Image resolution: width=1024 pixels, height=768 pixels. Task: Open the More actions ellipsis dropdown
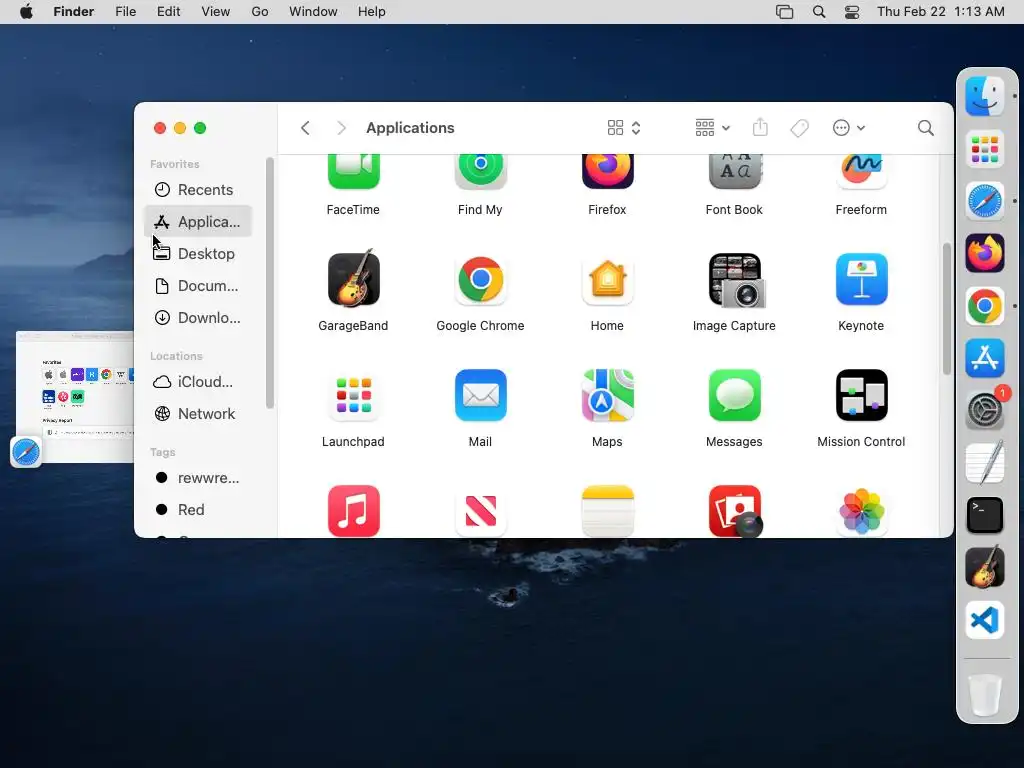click(x=848, y=128)
